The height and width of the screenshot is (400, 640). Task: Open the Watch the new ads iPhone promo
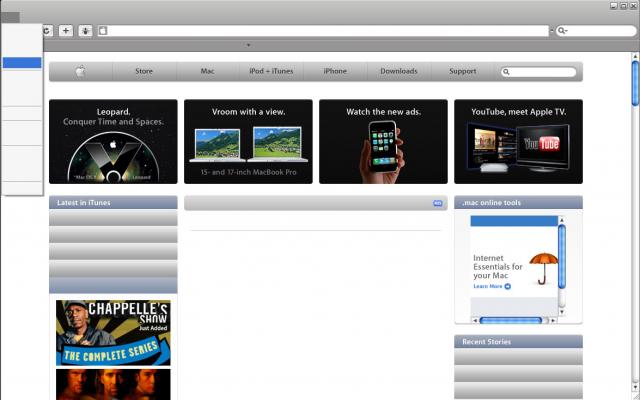pyautogui.click(x=383, y=142)
